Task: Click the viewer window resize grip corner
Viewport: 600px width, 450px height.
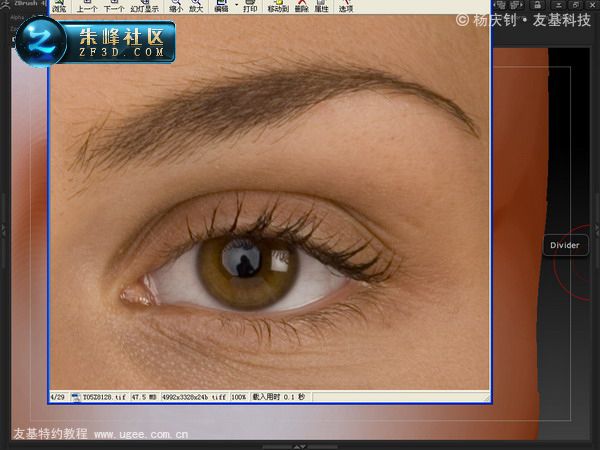Action: (x=486, y=398)
